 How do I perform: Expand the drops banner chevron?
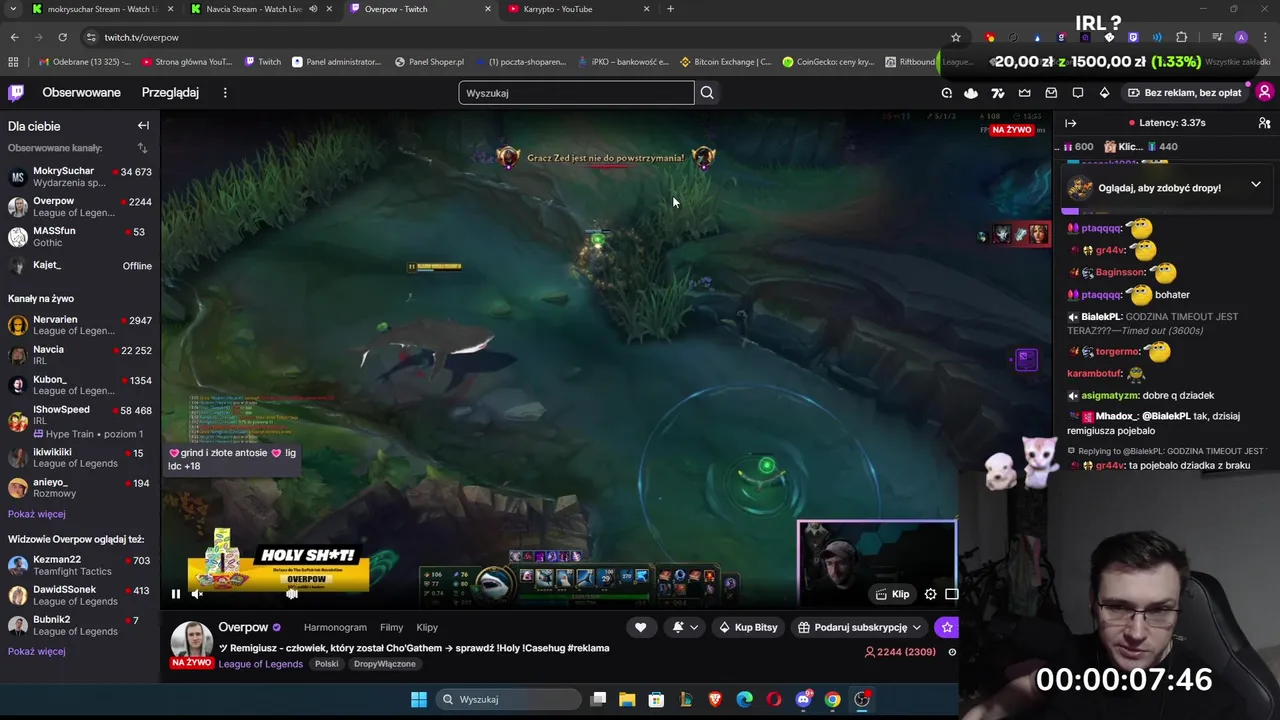coord(1256,185)
